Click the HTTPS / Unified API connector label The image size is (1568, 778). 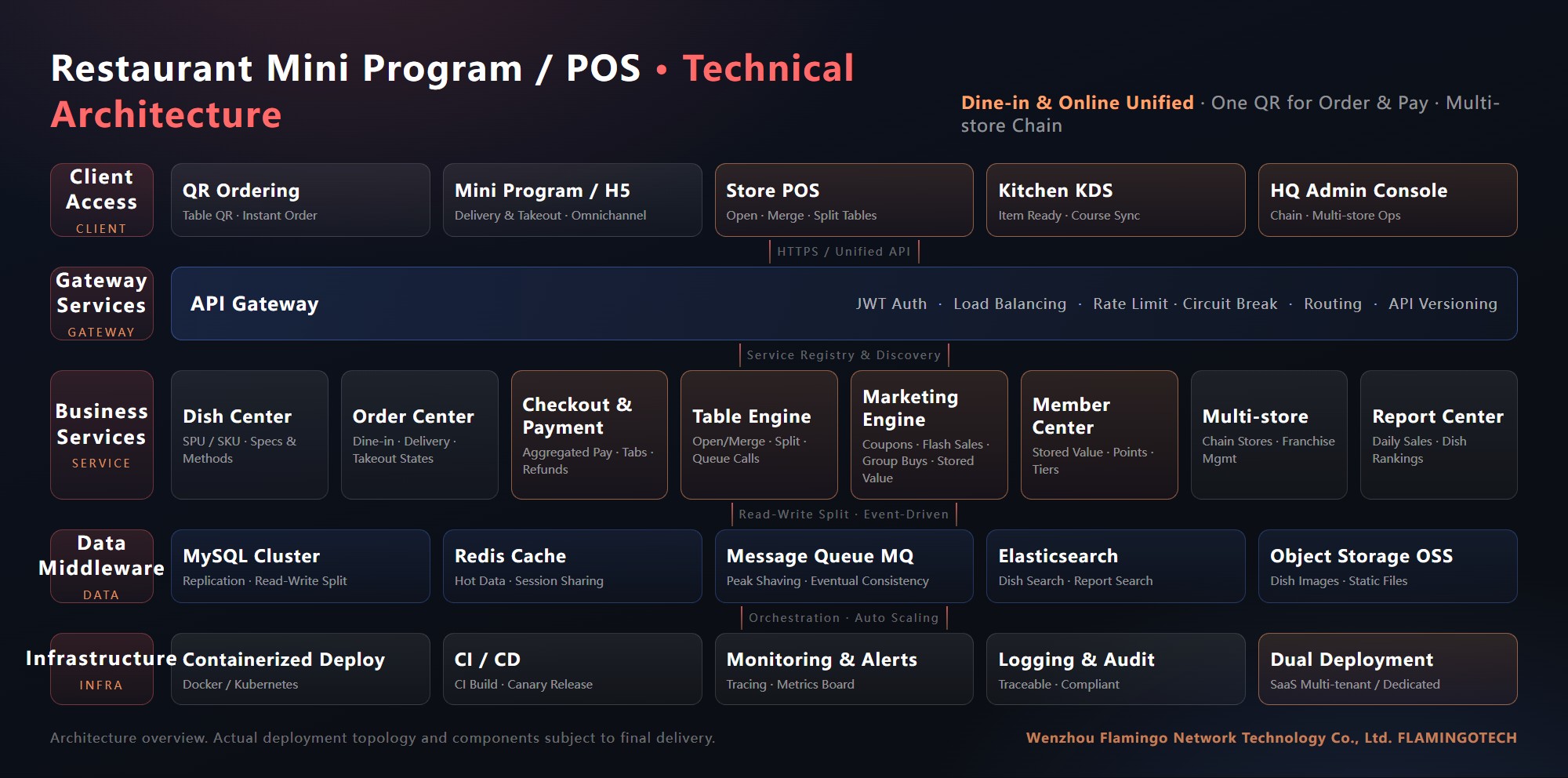[x=844, y=252]
